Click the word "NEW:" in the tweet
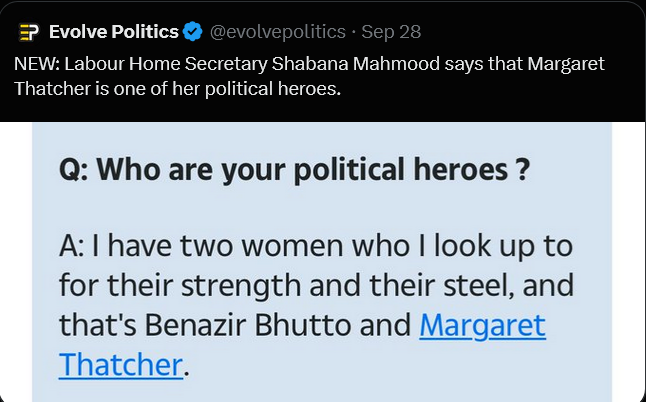Screen dimensions: 646x402 click(36, 64)
